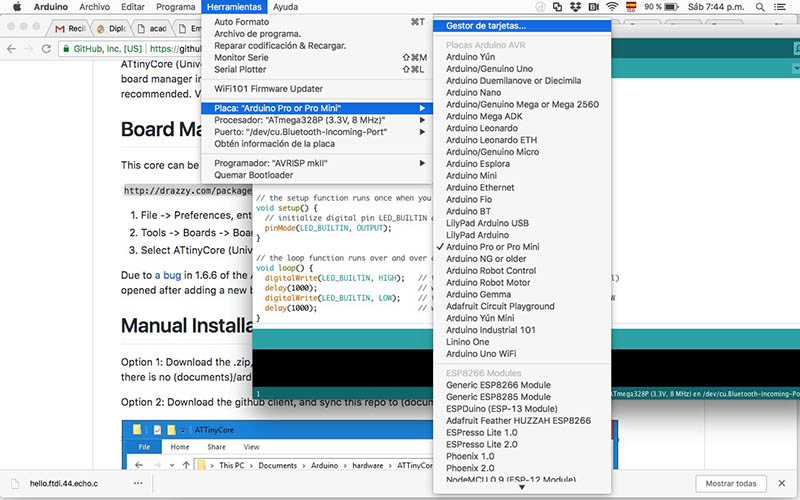
Task: Open the Editar menu
Action: [133, 7]
